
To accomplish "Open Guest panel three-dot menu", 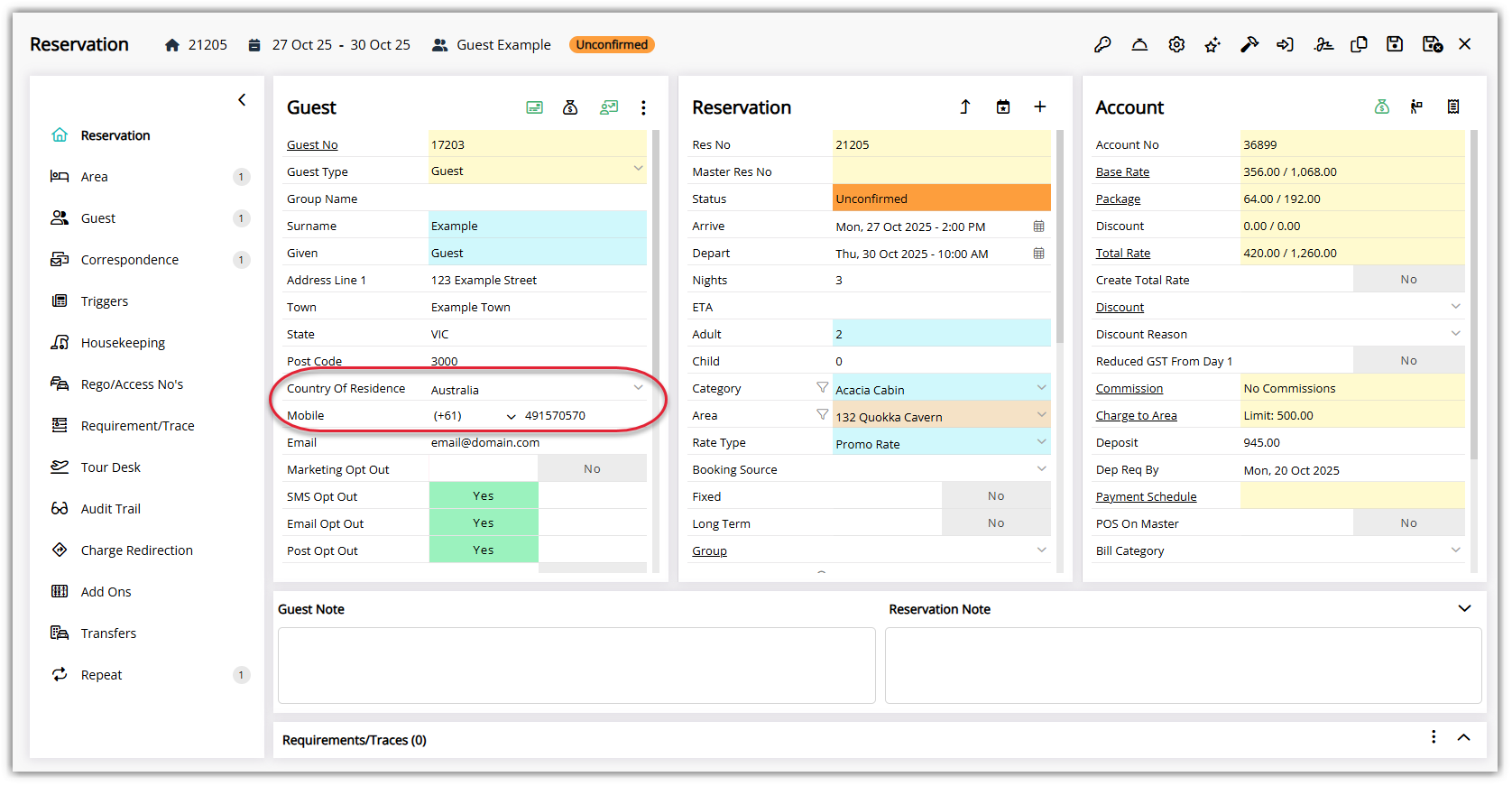I will pos(643,107).
